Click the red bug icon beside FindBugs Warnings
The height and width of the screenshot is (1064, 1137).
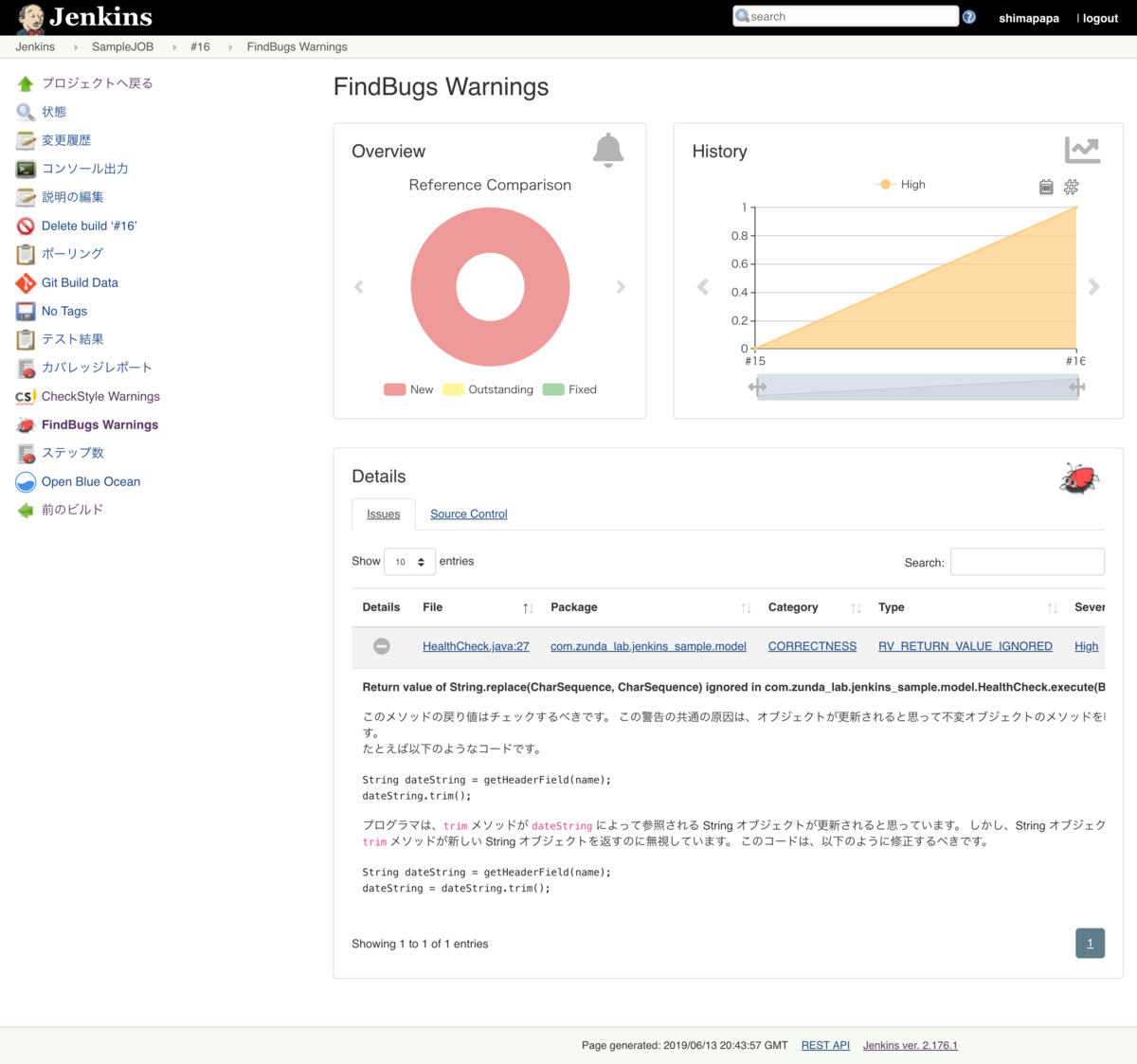[26, 425]
